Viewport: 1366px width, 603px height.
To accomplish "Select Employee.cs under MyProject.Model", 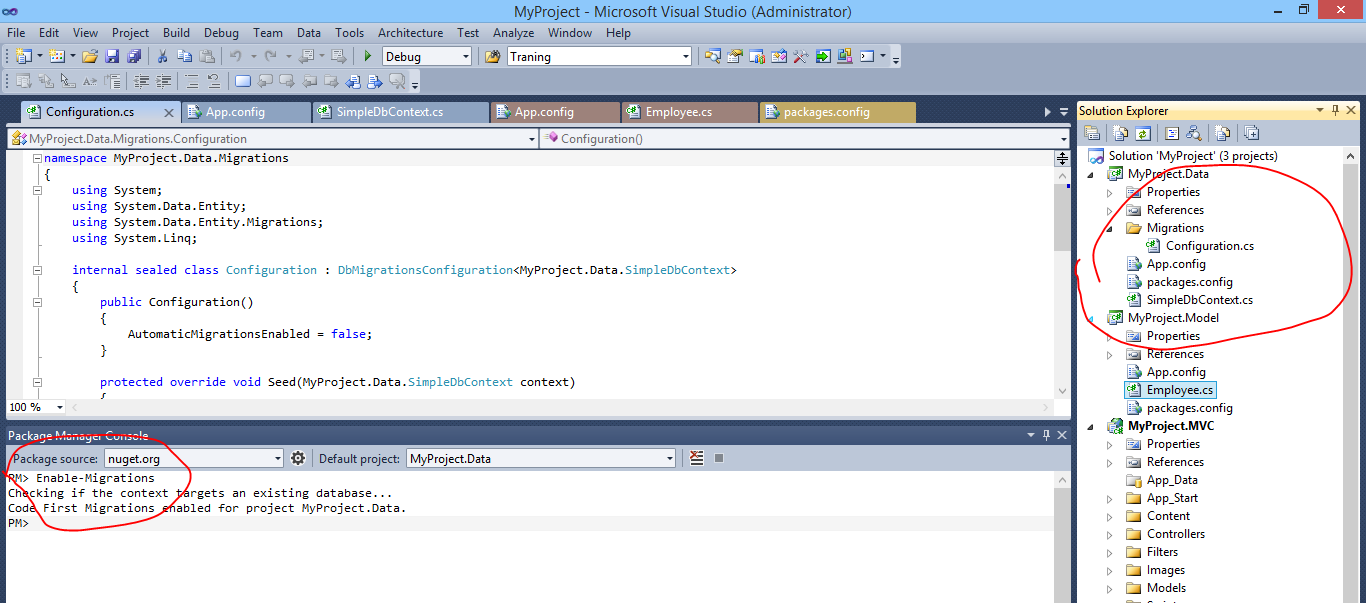I will pyautogui.click(x=1180, y=390).
